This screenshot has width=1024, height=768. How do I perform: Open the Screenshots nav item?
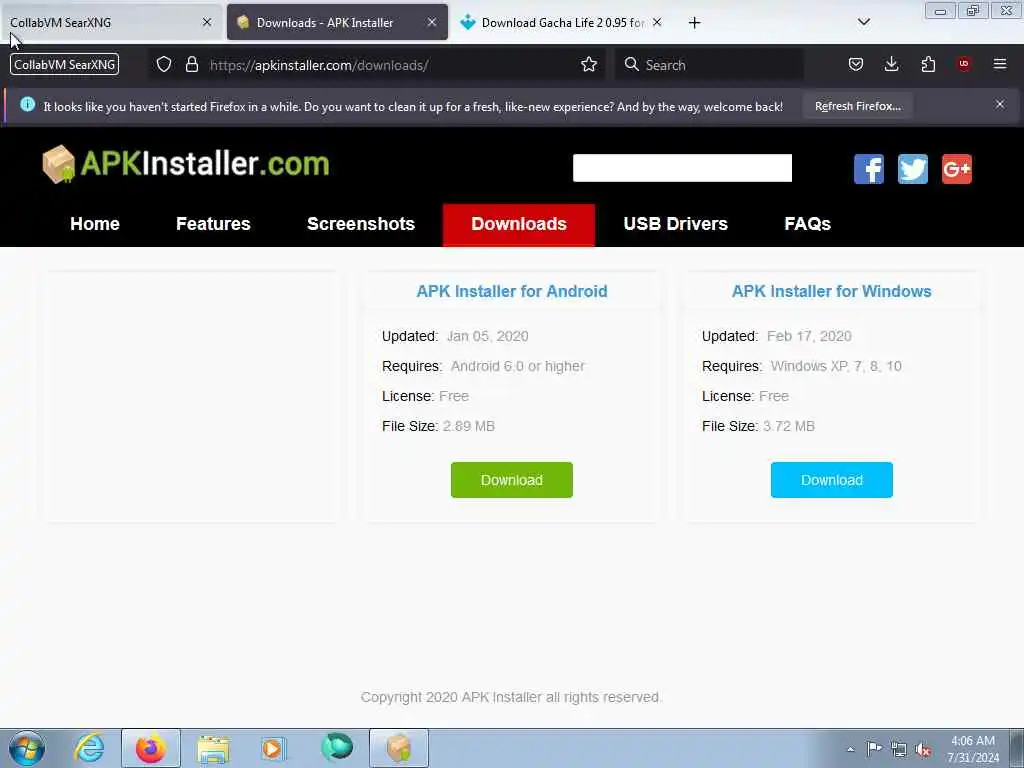click(x=361, y=224)
